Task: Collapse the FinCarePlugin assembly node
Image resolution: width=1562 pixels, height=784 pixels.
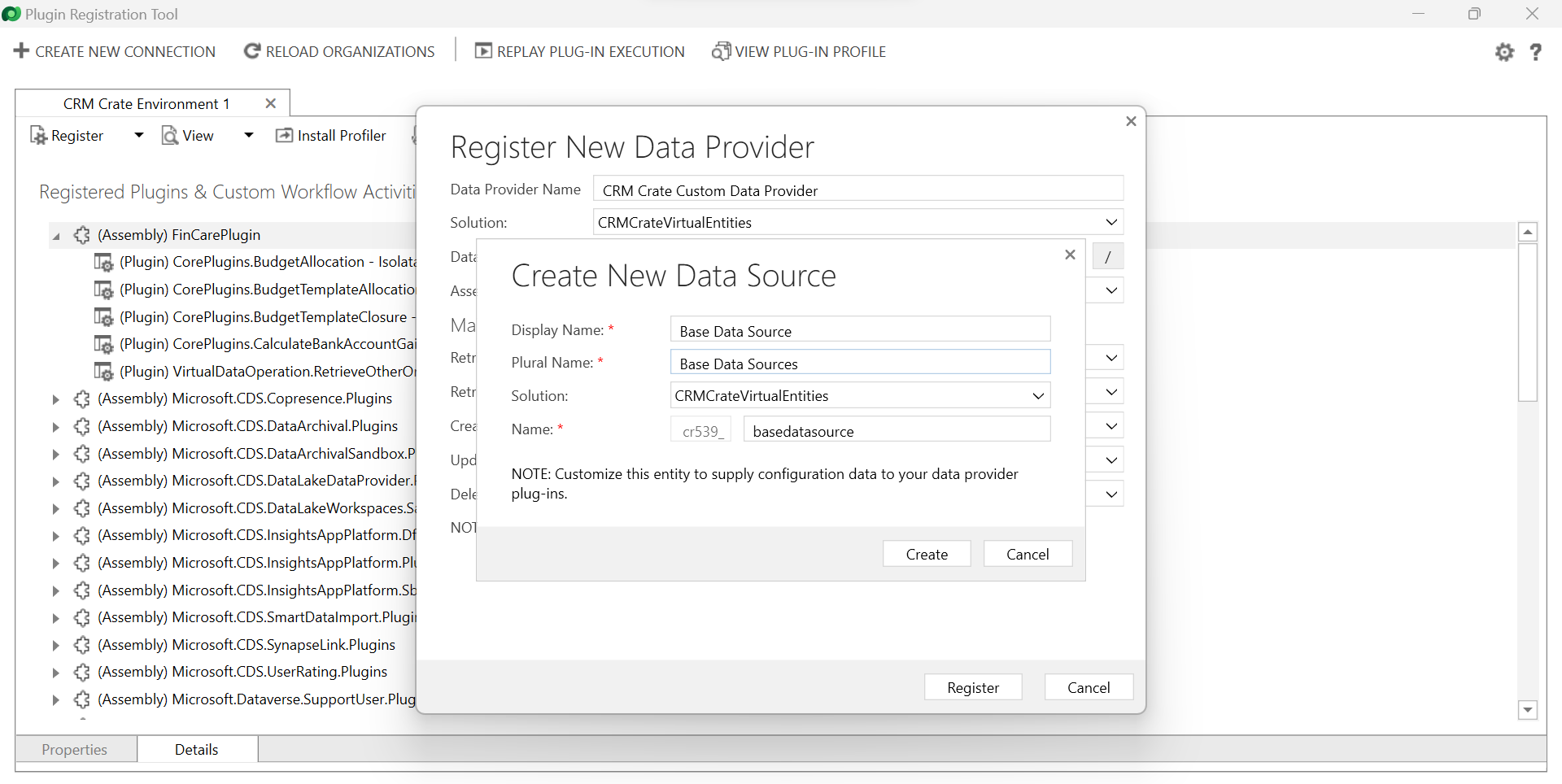Action: click(x=55, y=235)
